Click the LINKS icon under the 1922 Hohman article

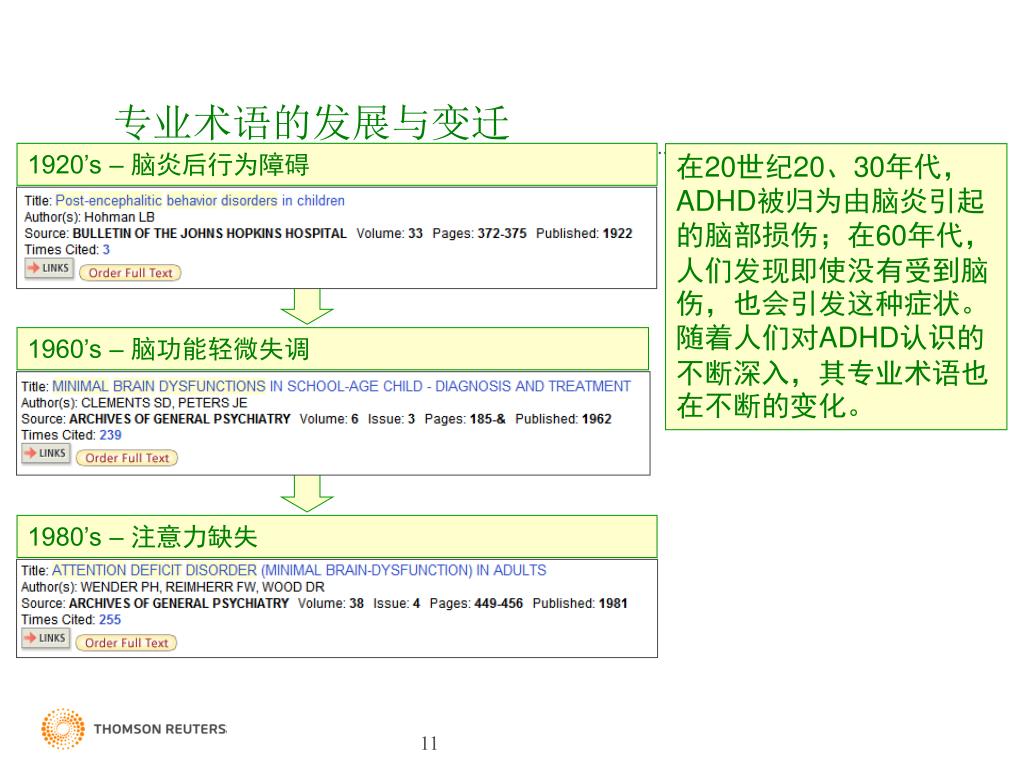(49, 268)
